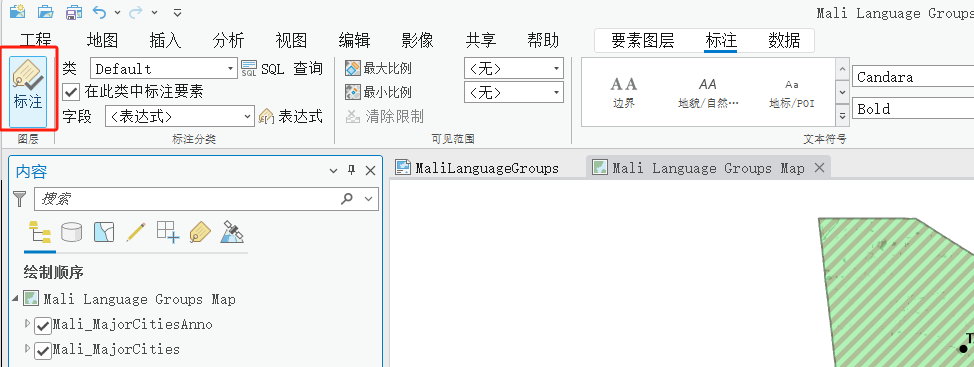Expand the Mali_MajorCitiesAnno layer
This screenshot has height=367, width=974.
(x=27, y=324)
